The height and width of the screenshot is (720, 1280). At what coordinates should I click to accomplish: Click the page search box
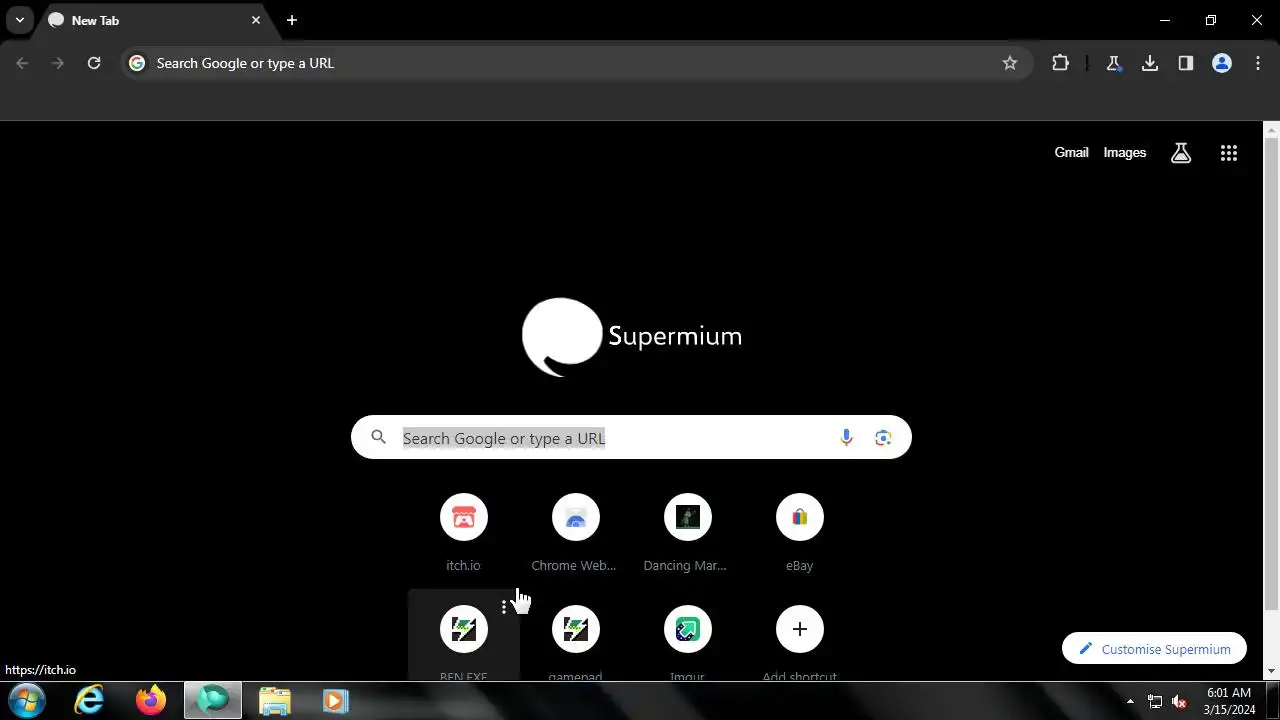(x=631, y=437)
